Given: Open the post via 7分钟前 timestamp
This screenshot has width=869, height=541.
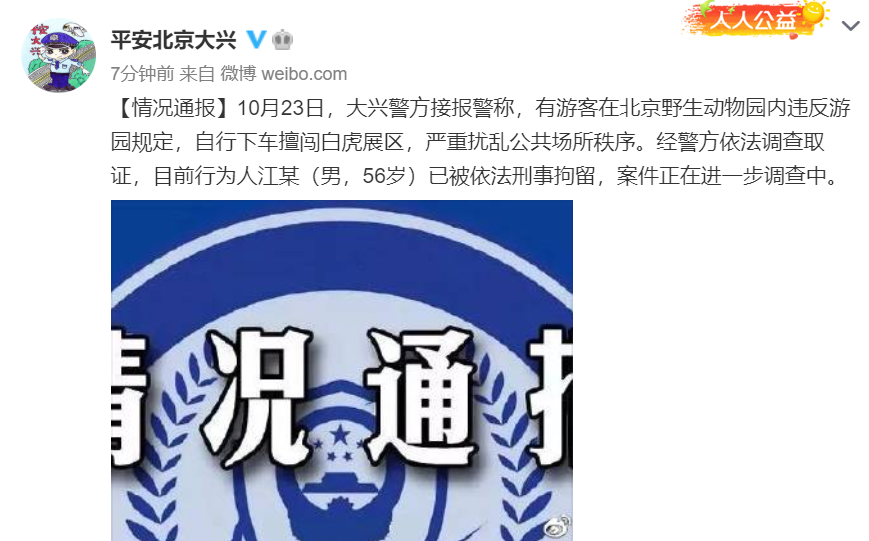Looking at the screenshot, I should pyautogui.click(x=142, y=74).
